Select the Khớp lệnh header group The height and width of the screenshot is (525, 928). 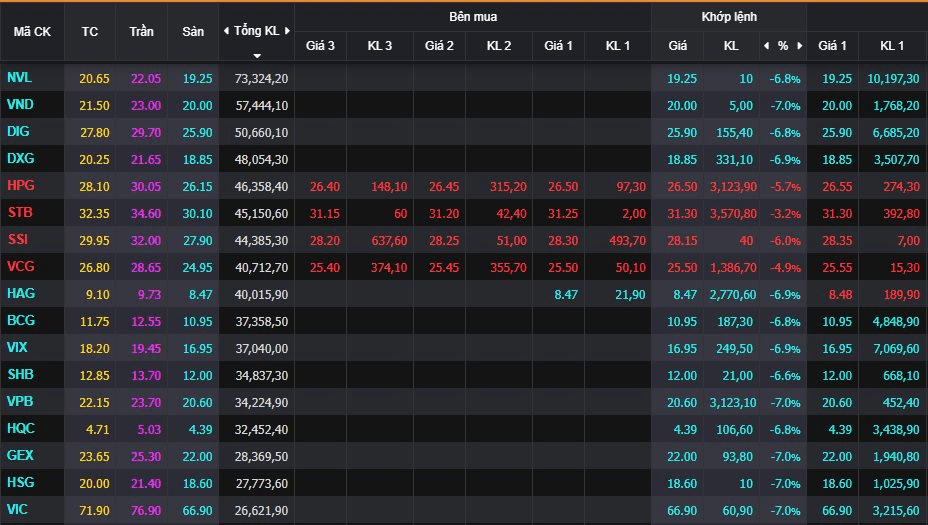[729, 17]
